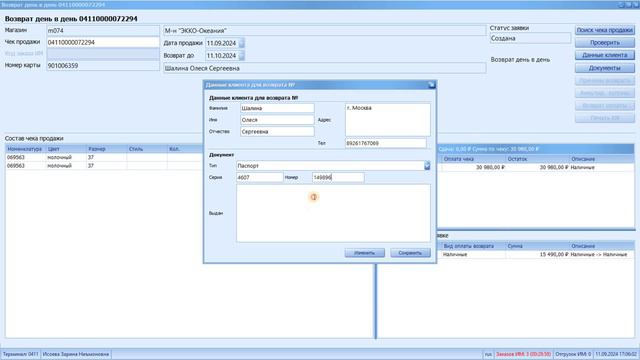Click the 'Остаток' column header

(x=538, y=159)
